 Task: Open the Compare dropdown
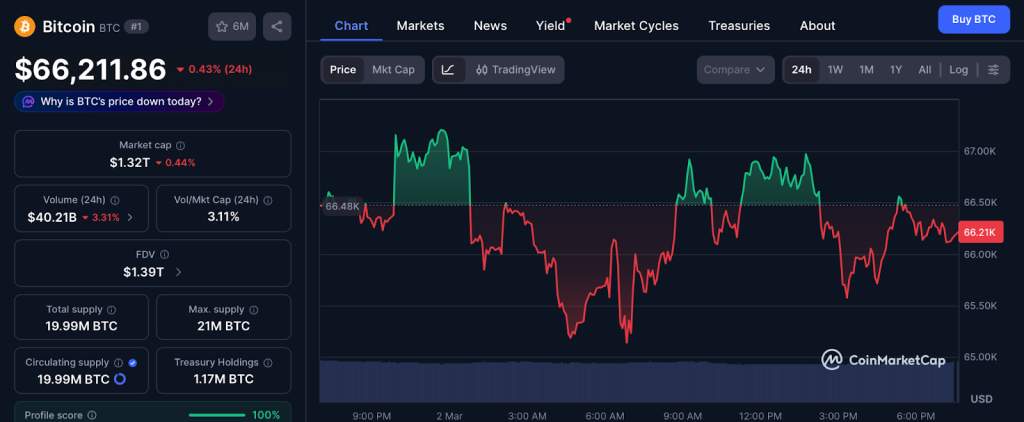734,70
